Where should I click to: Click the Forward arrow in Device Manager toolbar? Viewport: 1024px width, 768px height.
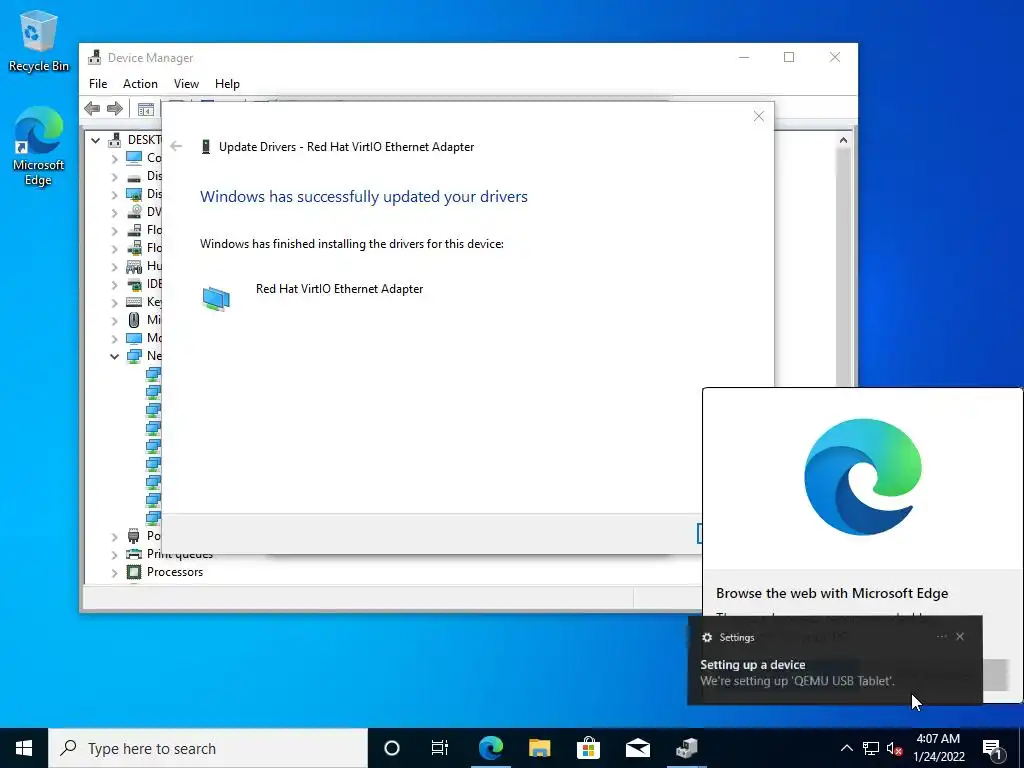(115, 108)
